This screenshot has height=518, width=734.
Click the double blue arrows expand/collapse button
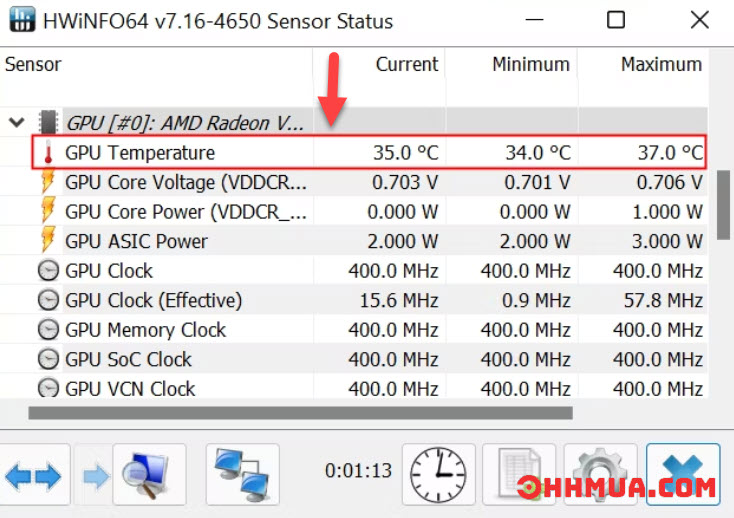tap(33, 475)
